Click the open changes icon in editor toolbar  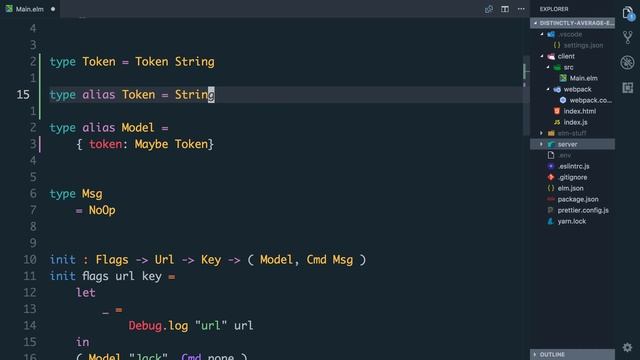pos(489,9)
